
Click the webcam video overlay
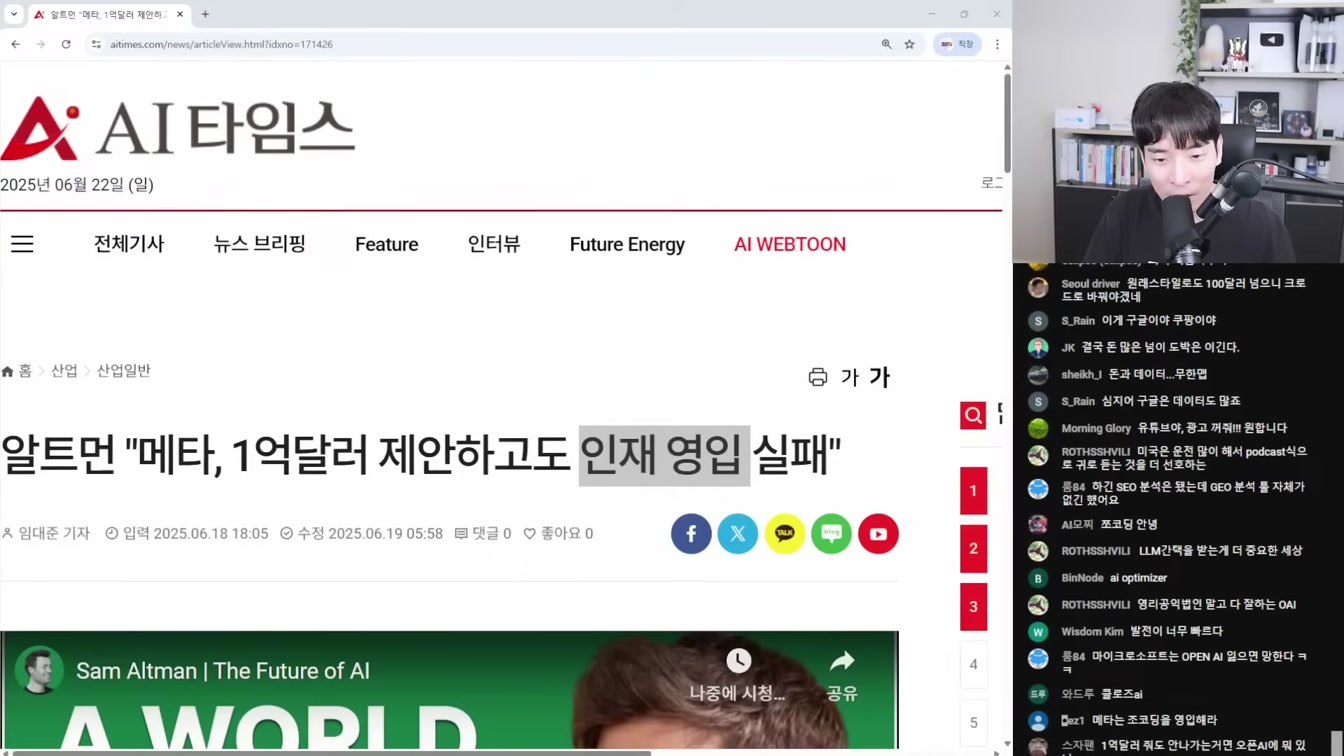[1178, 131]
